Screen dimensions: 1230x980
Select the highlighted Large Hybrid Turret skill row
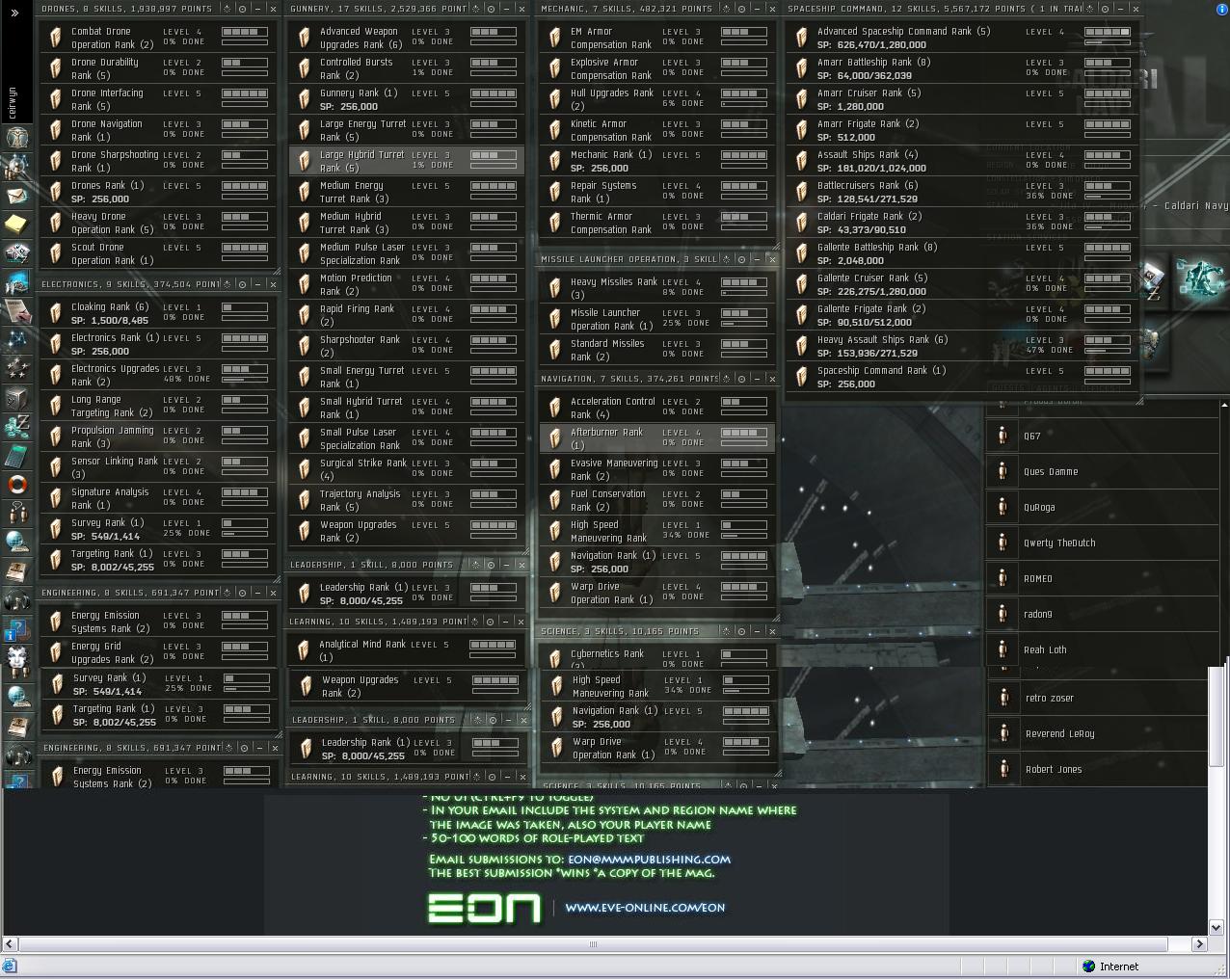pyautogui.click(x=407, y=161)
